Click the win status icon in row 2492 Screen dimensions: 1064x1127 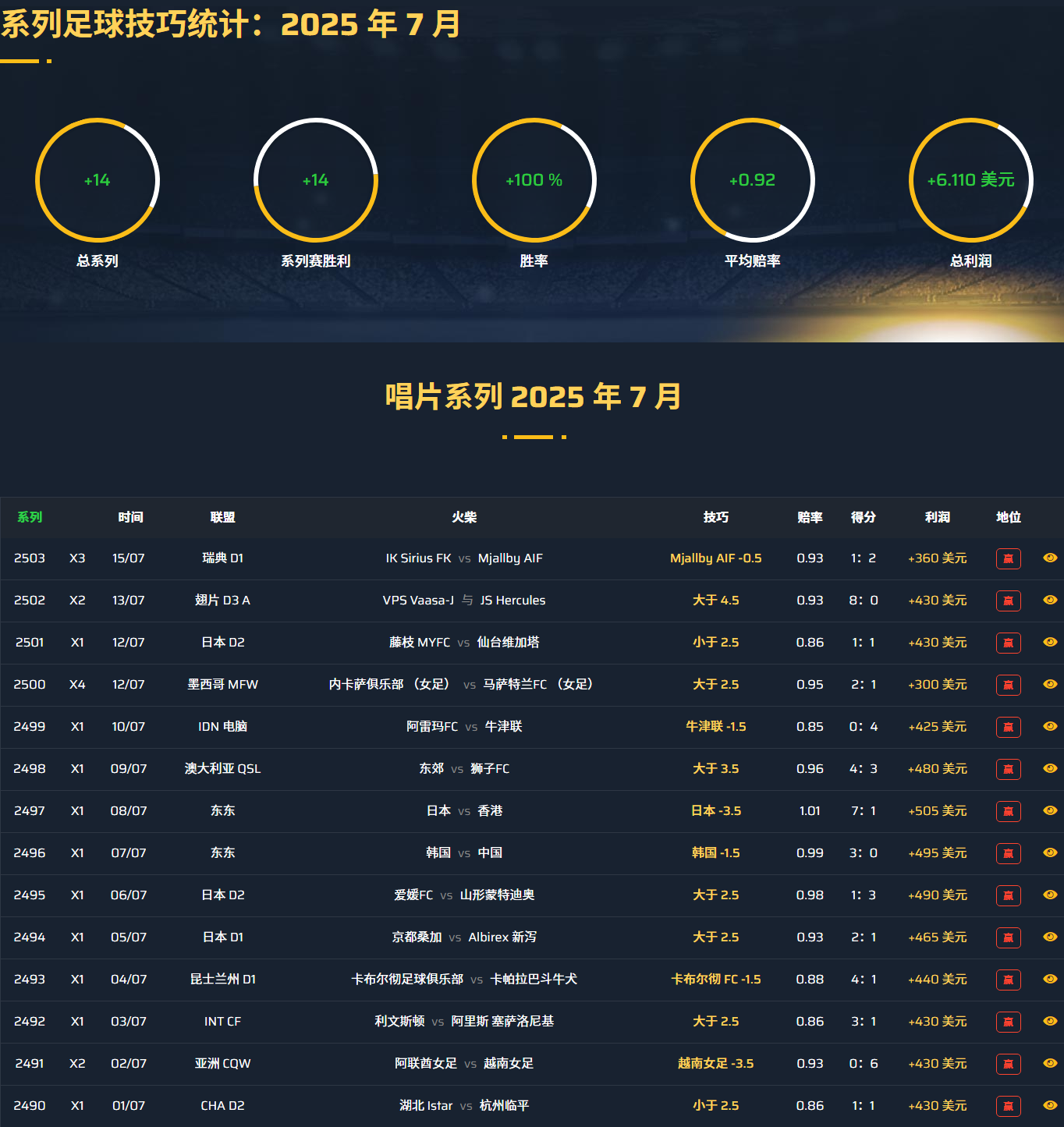(1008, 1022)
